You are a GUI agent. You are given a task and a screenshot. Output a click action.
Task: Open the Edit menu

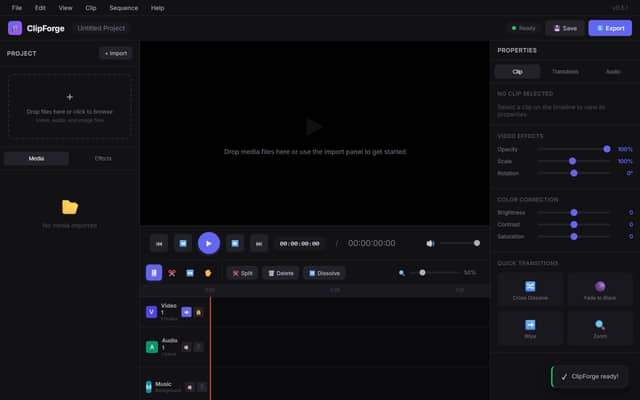pos(40,8)
